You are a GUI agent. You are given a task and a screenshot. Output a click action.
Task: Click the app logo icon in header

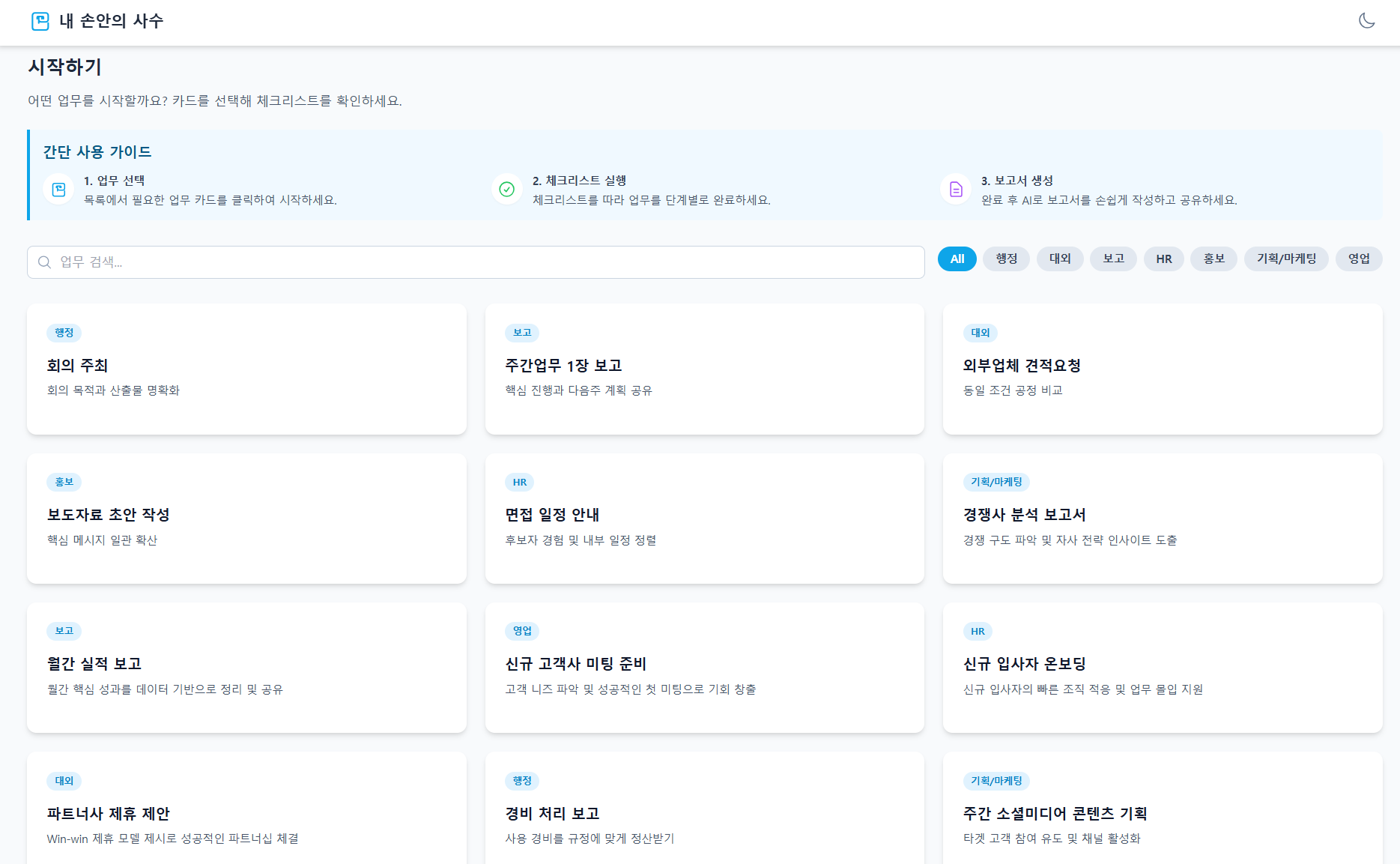(x=40, y=21)
